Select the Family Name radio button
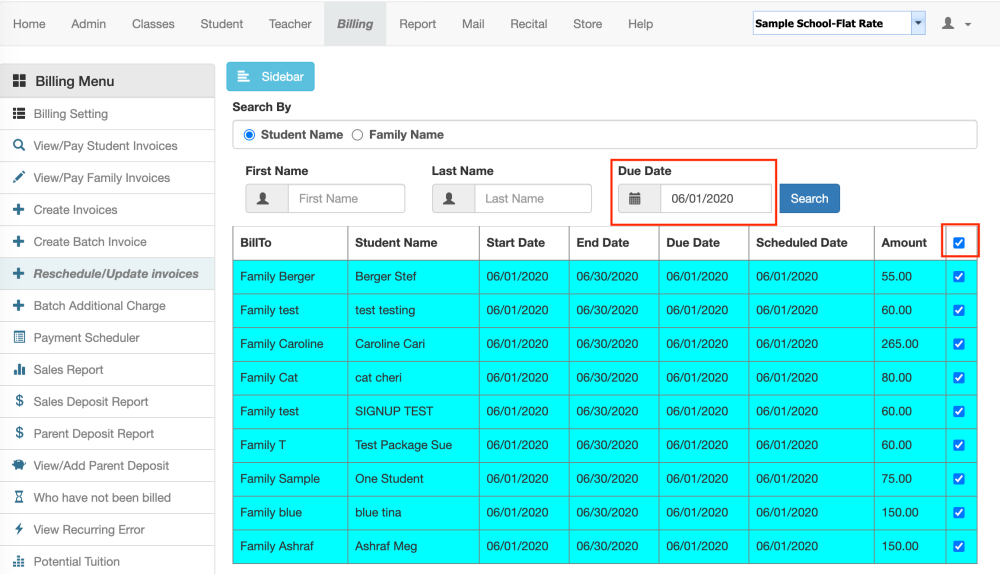This screenshot has height=574, width=1000. [x=358, y=135]
